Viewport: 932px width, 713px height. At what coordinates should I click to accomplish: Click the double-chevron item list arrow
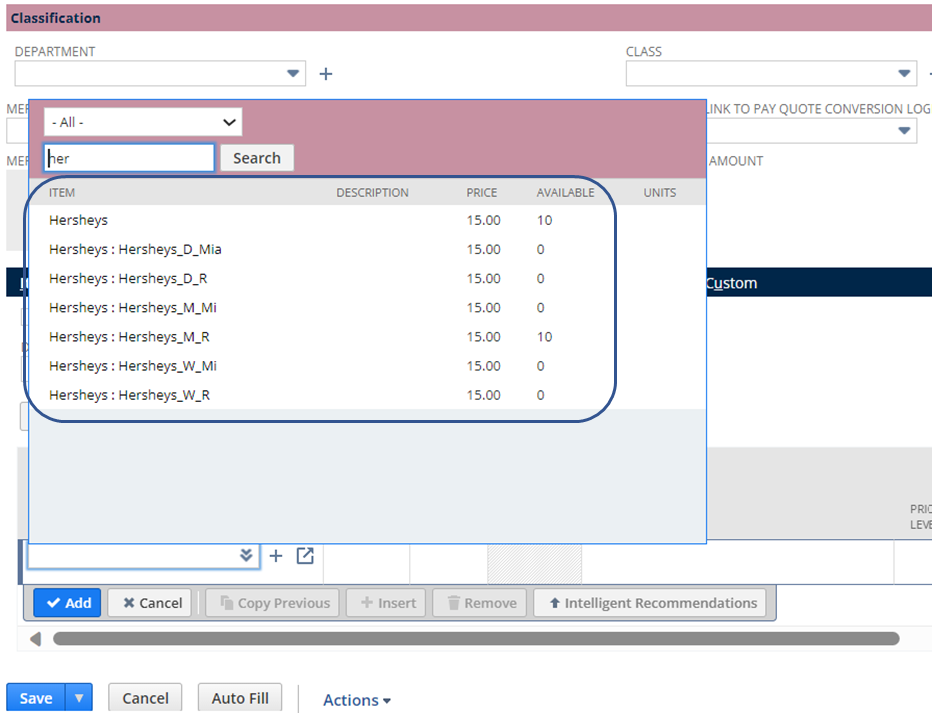click(x=246, y=556)
